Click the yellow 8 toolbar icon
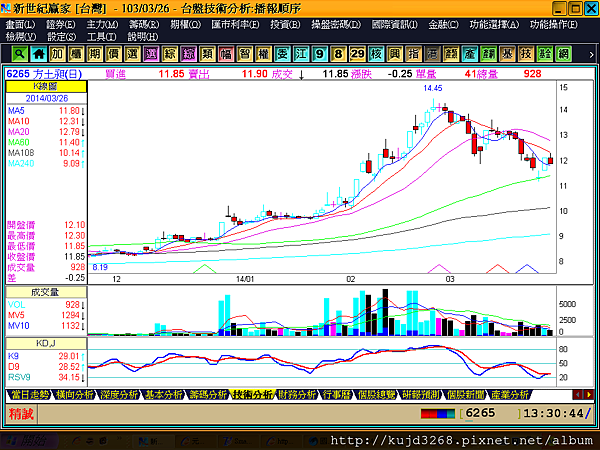Viewport: 600px width, 450px height. (338, 54)
